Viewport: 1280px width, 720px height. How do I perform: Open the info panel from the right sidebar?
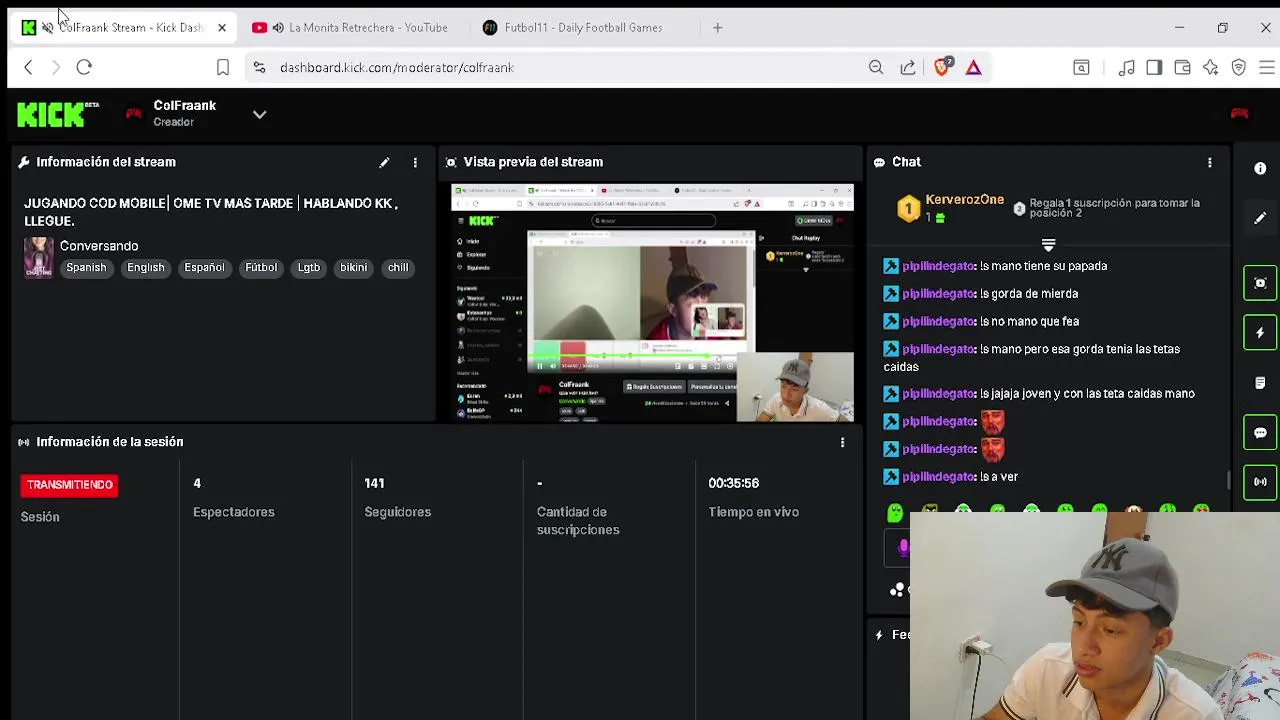coord(1260,169)
